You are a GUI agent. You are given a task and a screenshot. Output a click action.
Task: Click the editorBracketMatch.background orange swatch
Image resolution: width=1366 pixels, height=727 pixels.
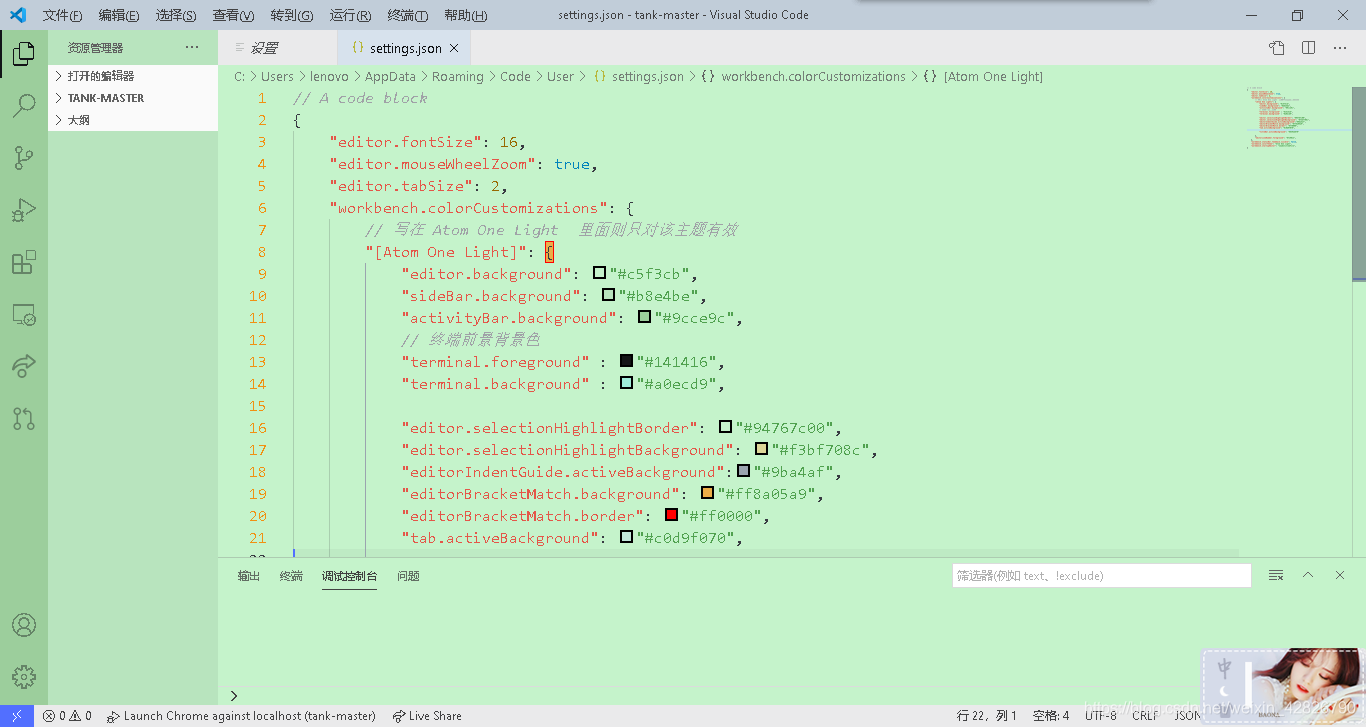point(707,493)
